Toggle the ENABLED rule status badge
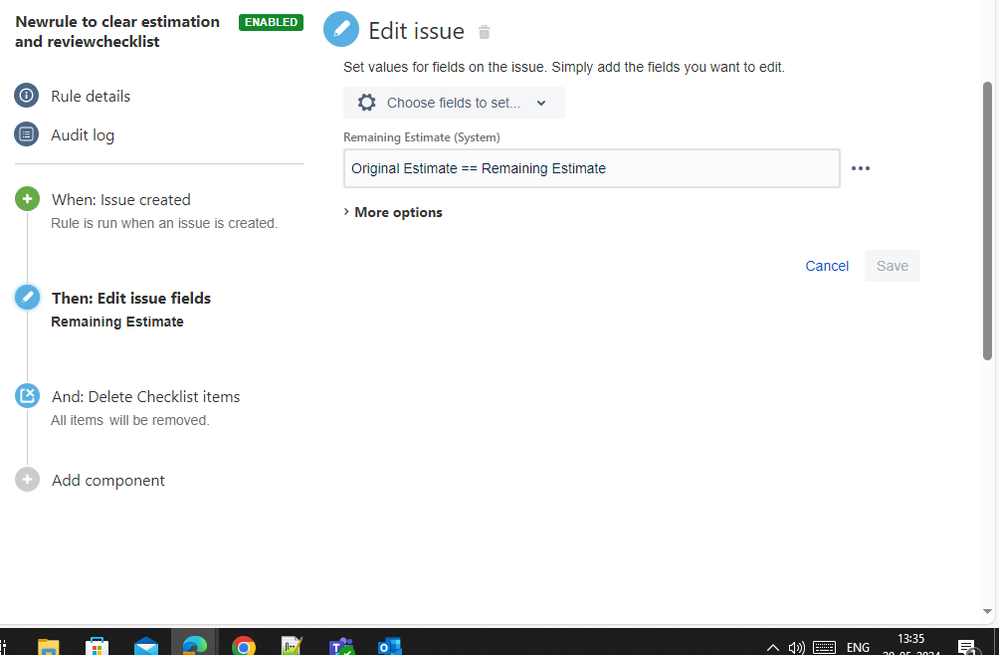999x655 pixels. [x=271, y=22]
